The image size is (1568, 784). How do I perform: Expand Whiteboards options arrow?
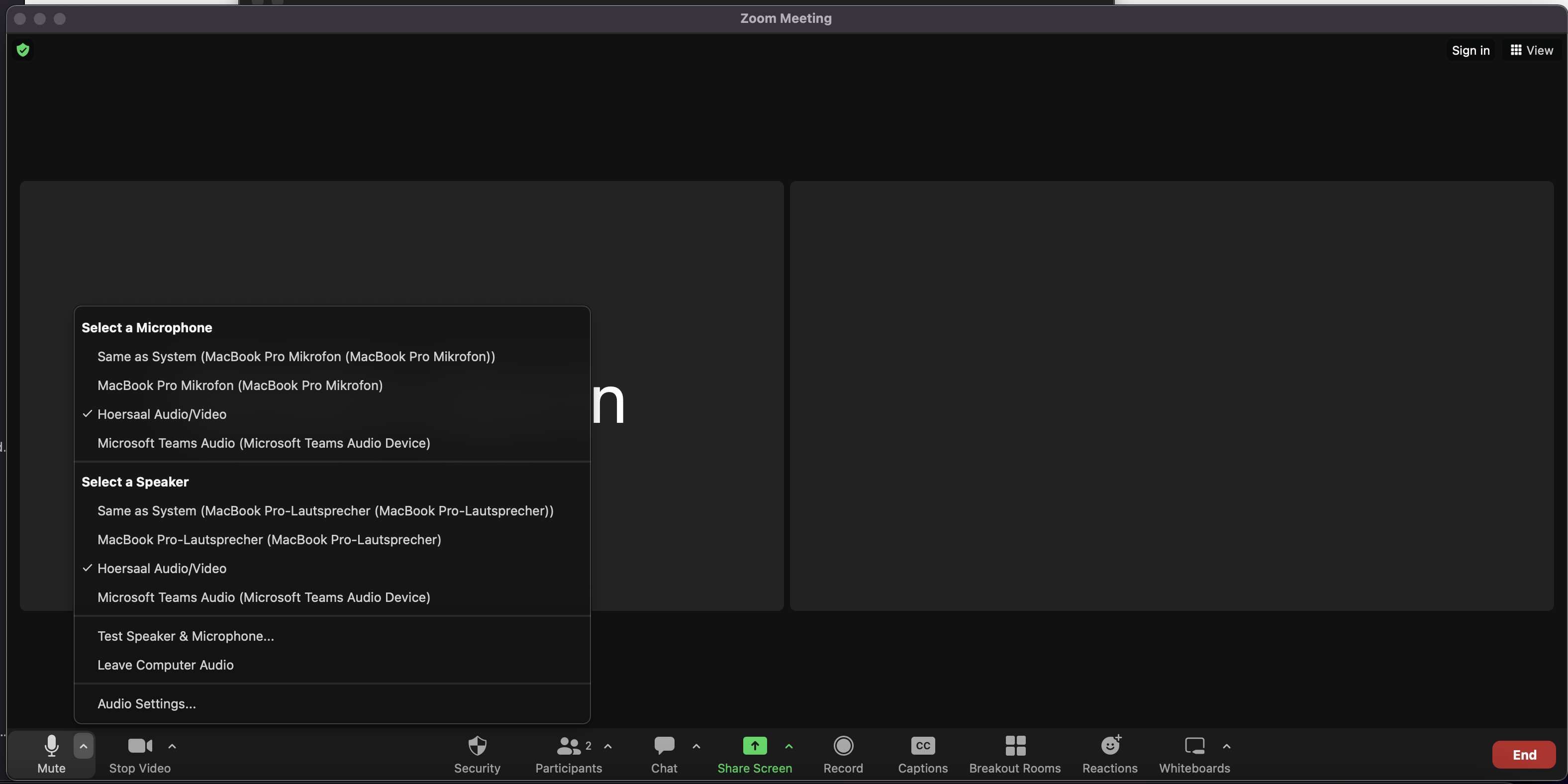(1227, 746)
